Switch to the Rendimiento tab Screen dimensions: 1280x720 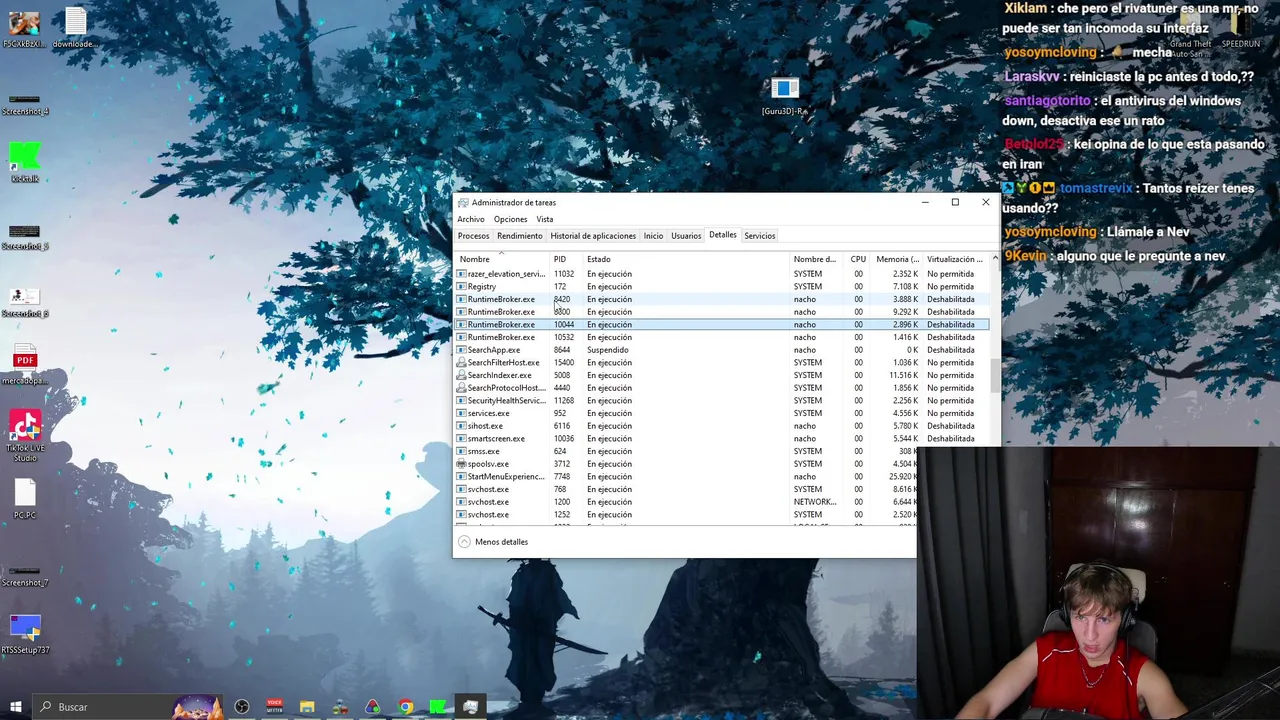tap(520, 236)
